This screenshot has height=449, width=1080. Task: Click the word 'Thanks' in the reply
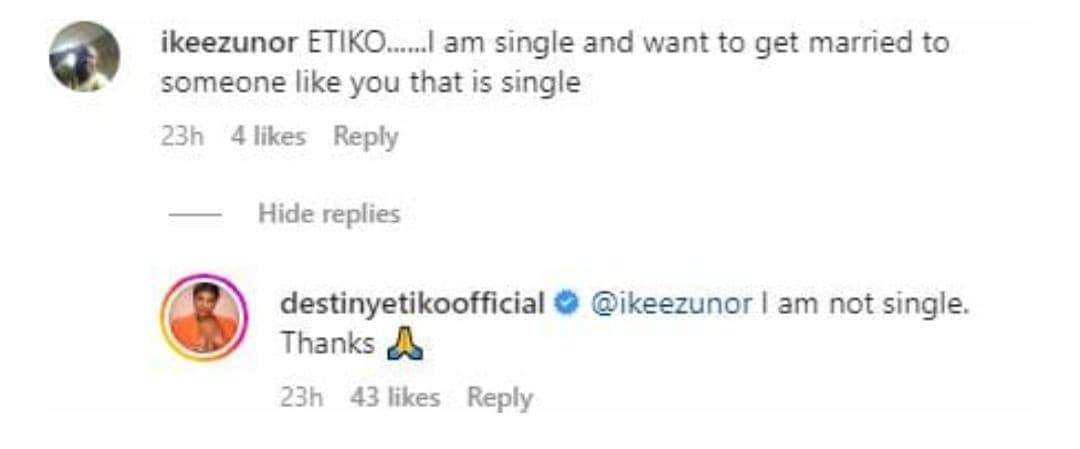[327, 344]
